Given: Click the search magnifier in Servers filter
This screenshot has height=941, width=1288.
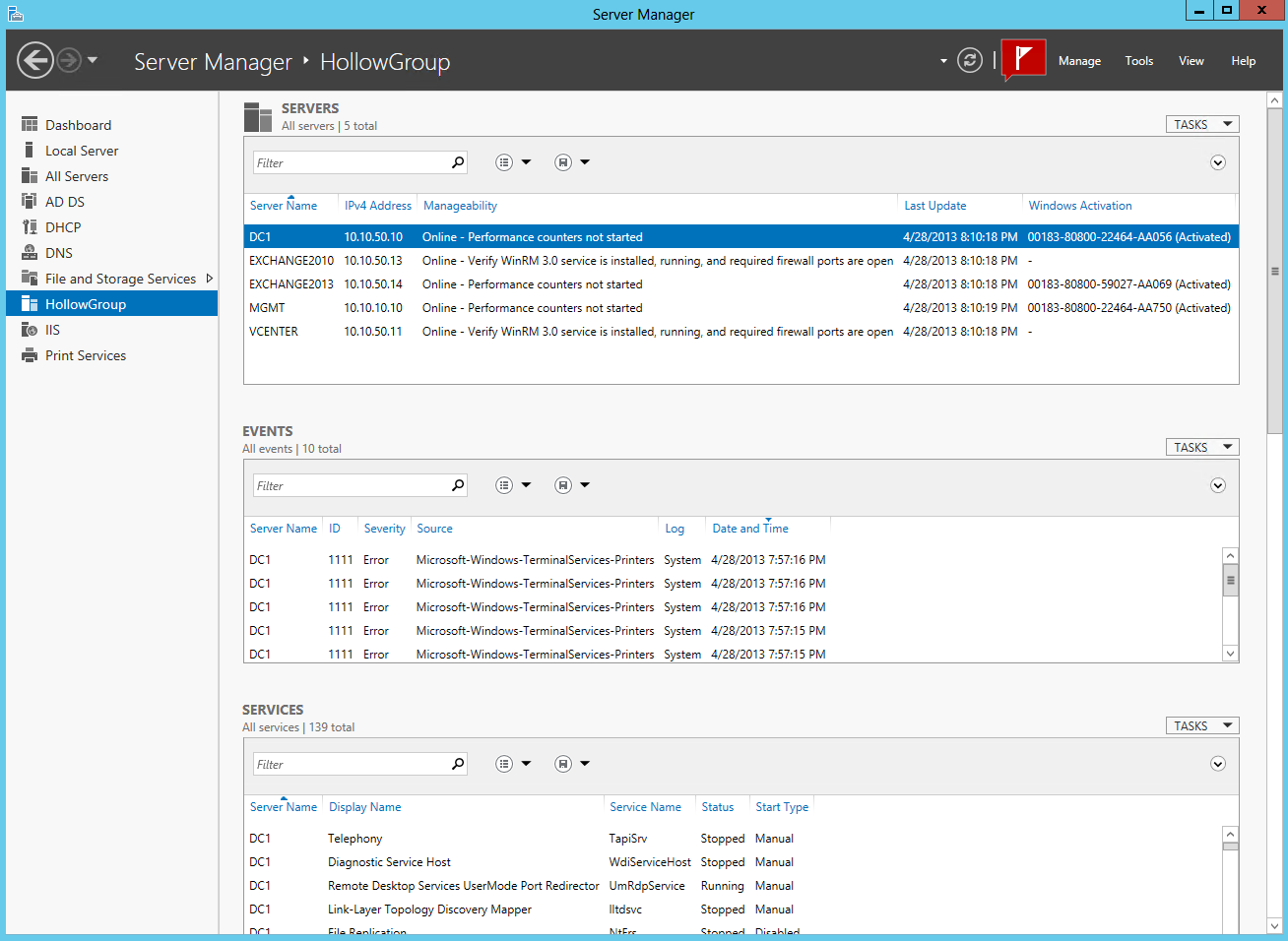Looking at the screenshot, I should [458, 162].
